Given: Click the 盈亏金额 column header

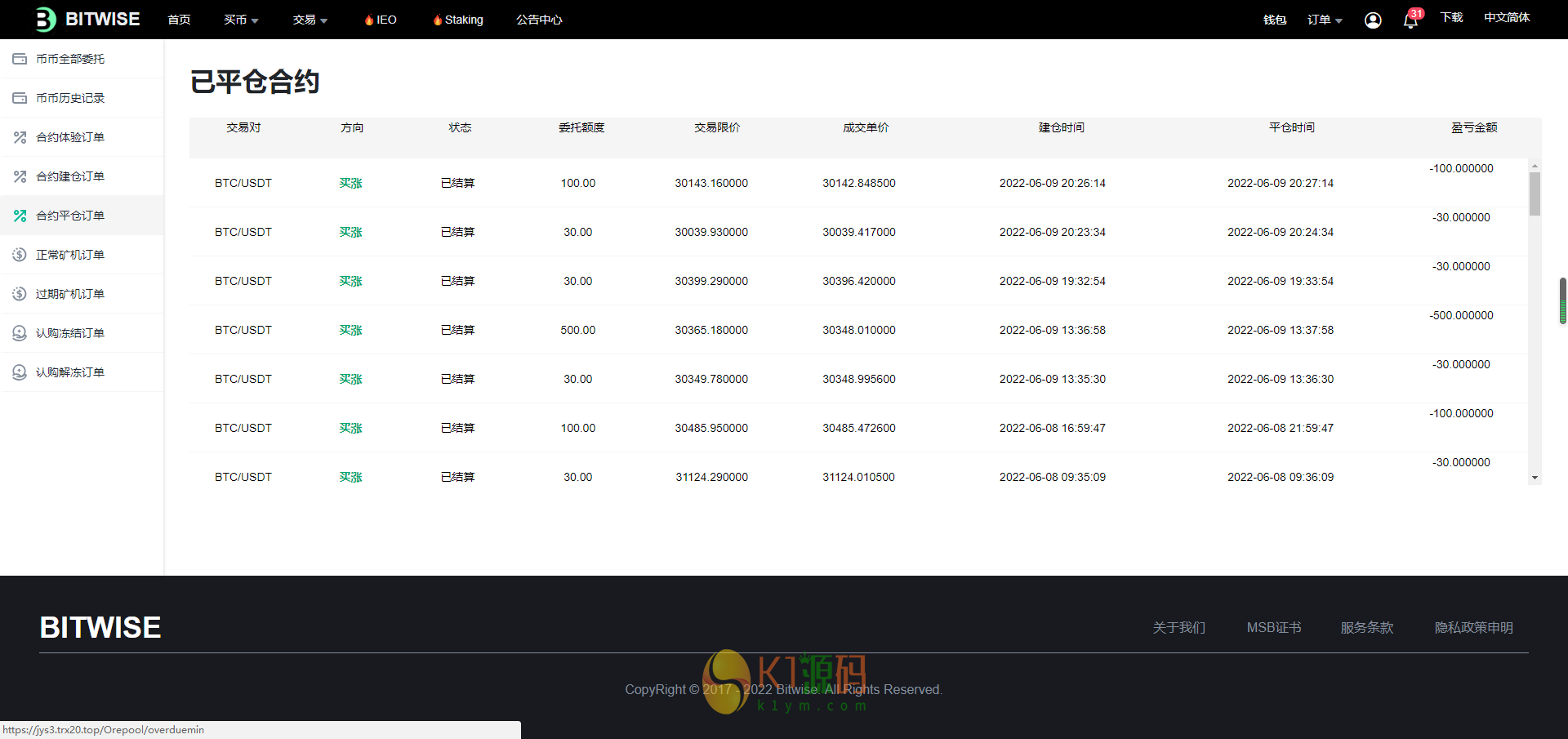Looking at the screenshot, I should click(x=1474, y=127).
